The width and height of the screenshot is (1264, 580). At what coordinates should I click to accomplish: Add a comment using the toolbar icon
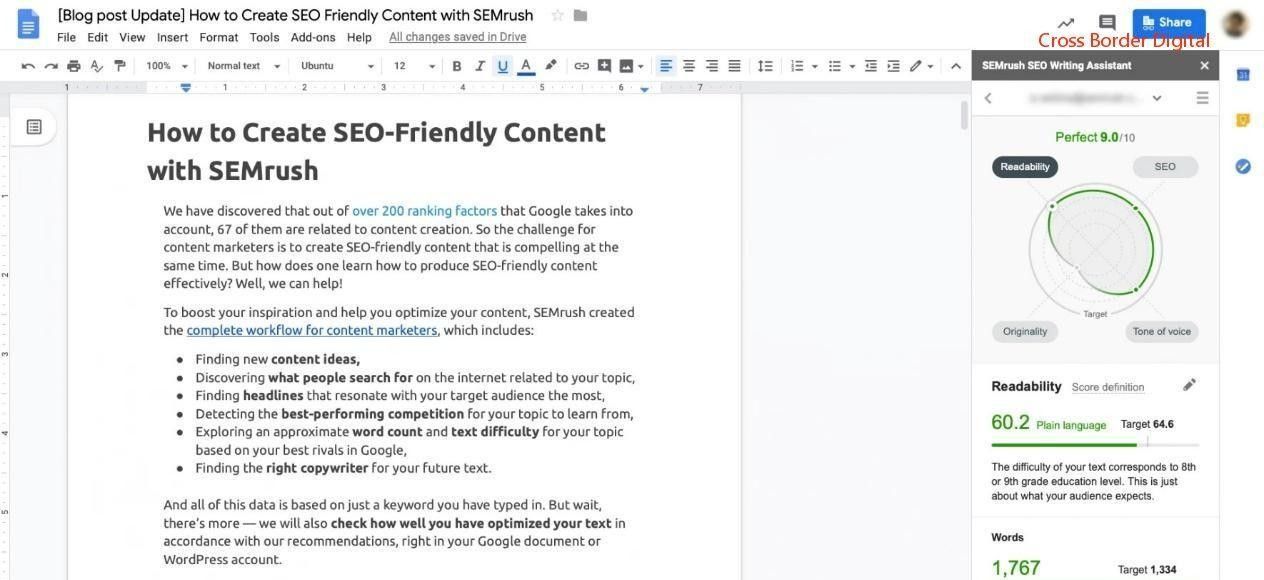604,66
